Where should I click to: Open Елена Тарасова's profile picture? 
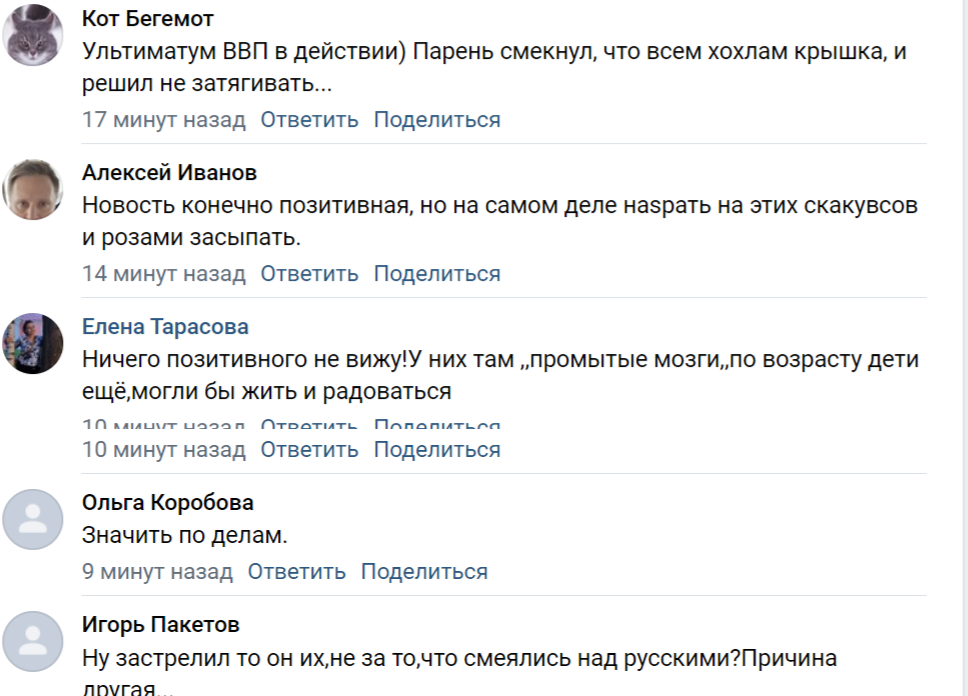coord(33,343)
